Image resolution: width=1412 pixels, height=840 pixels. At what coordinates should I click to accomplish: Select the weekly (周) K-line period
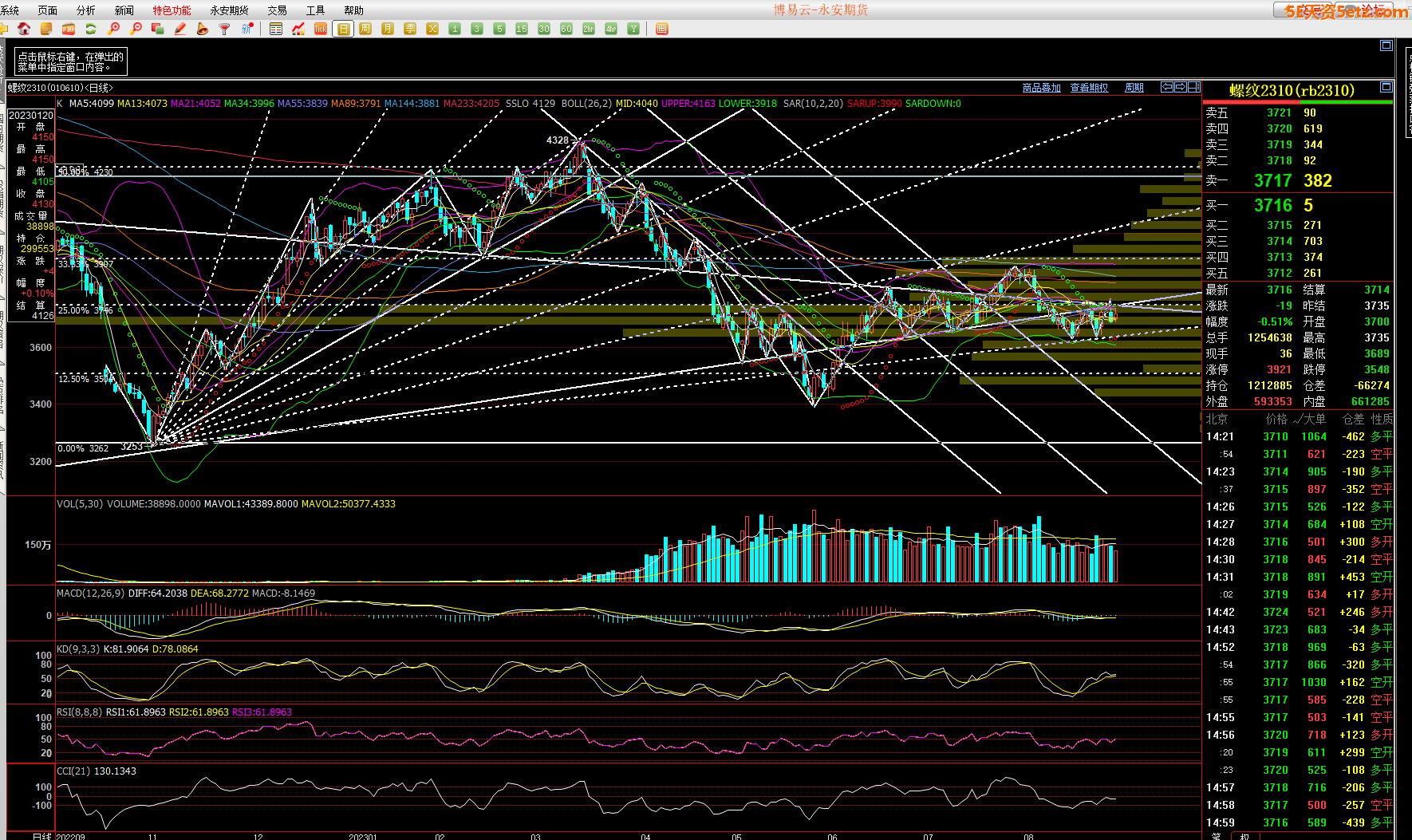click(x=365, y=29)
